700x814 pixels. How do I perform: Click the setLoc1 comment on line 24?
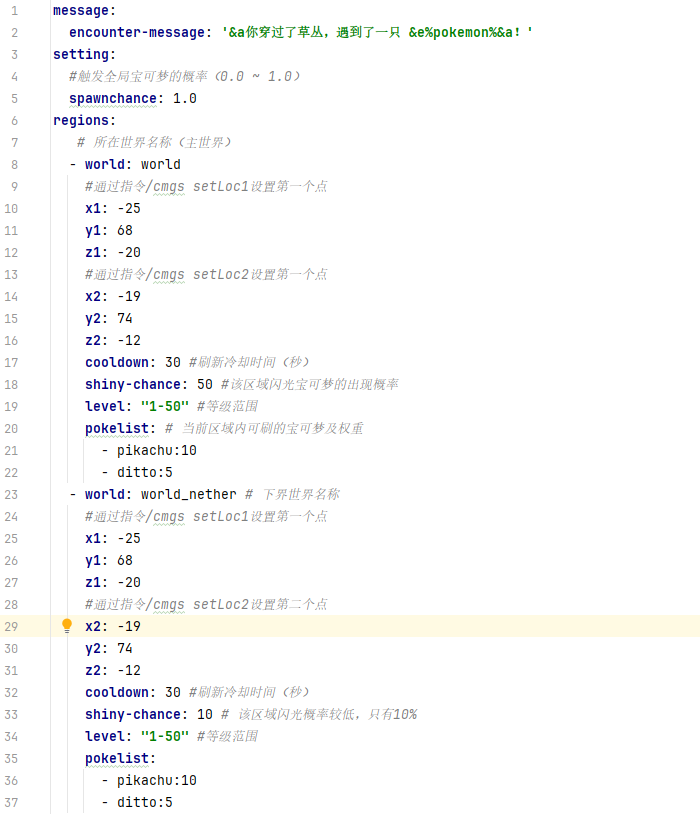pyautogui.click(x=206, y=516)
